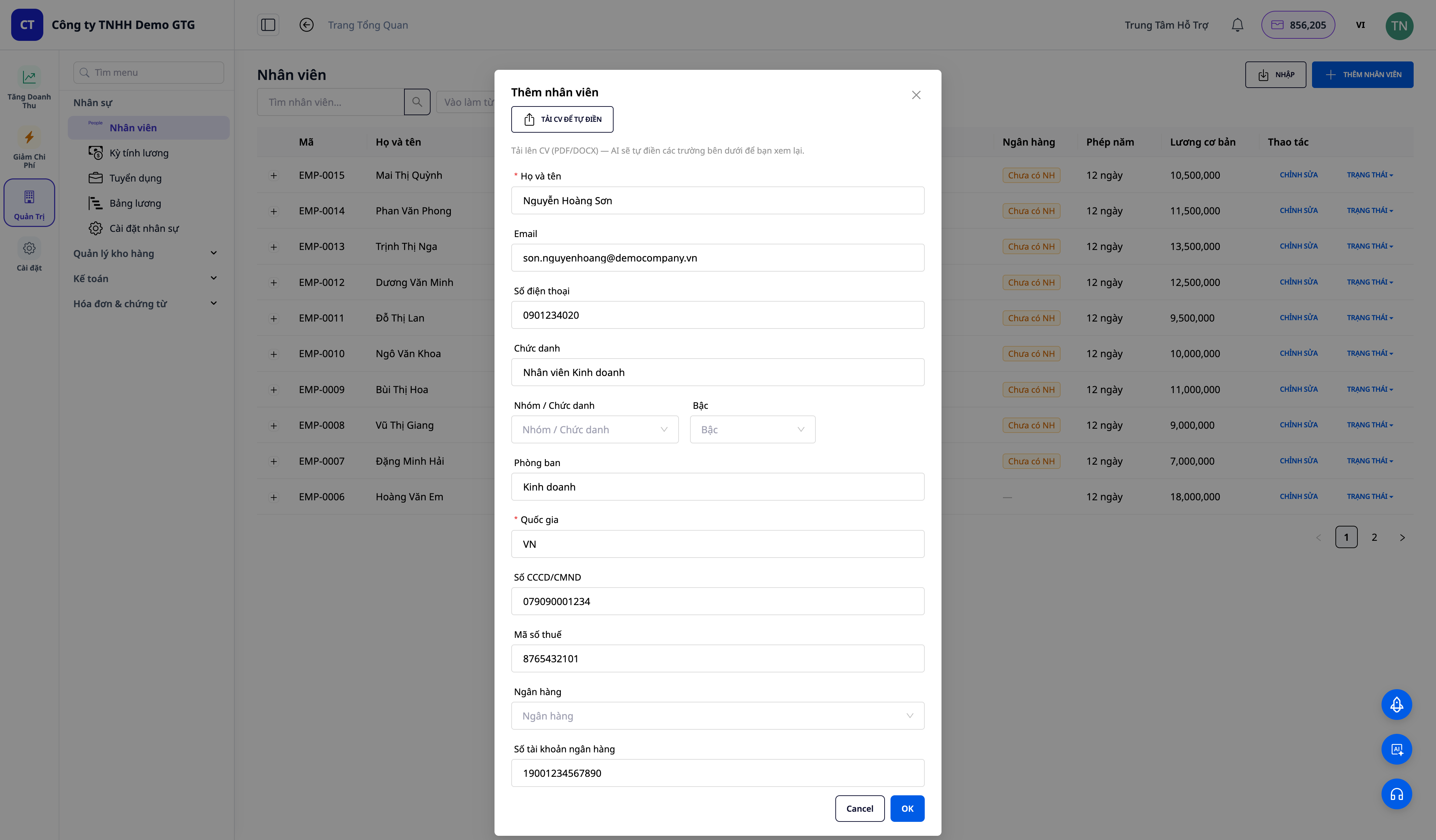Click the Tìm menu search box
The width and height of the screenshot is (1436, 840).
click(x=148, y=72)
